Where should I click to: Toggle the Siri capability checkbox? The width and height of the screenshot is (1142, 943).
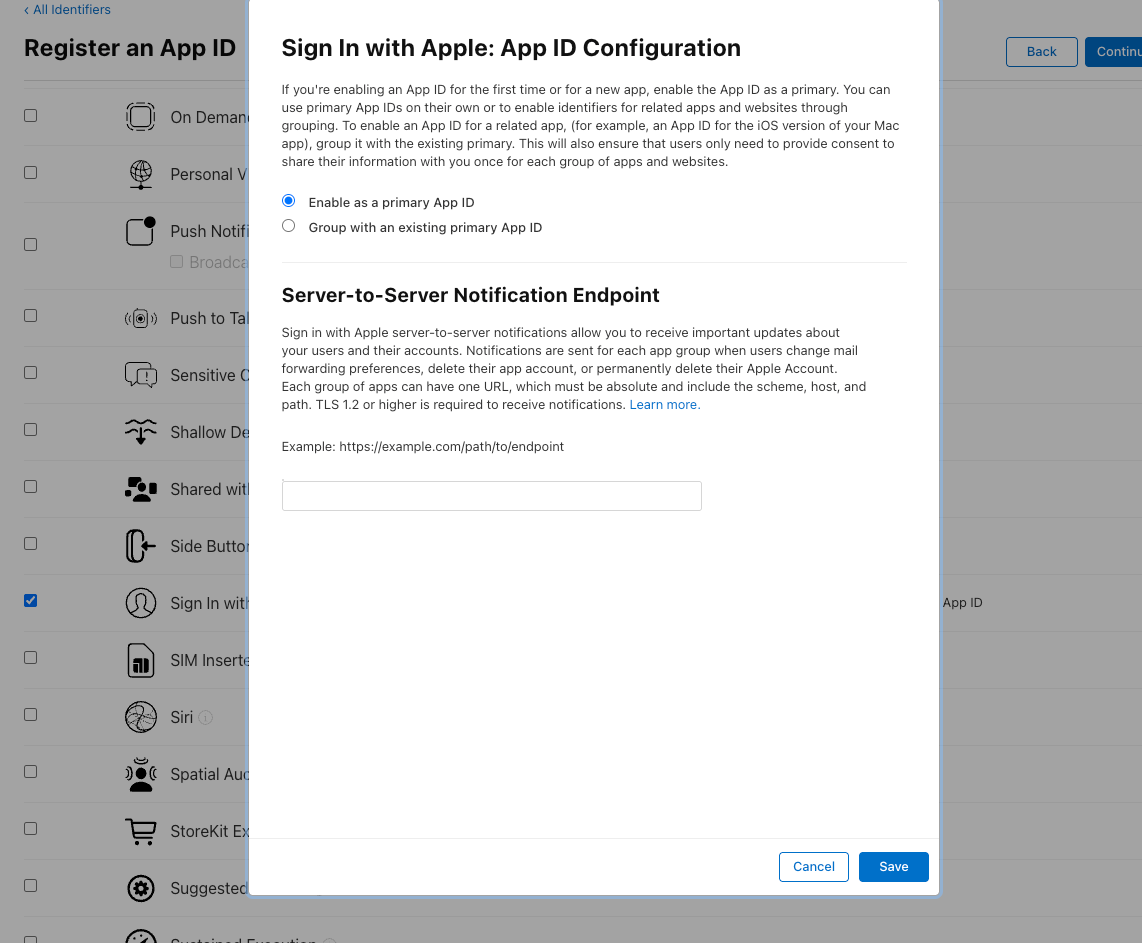tap(31, 715)
